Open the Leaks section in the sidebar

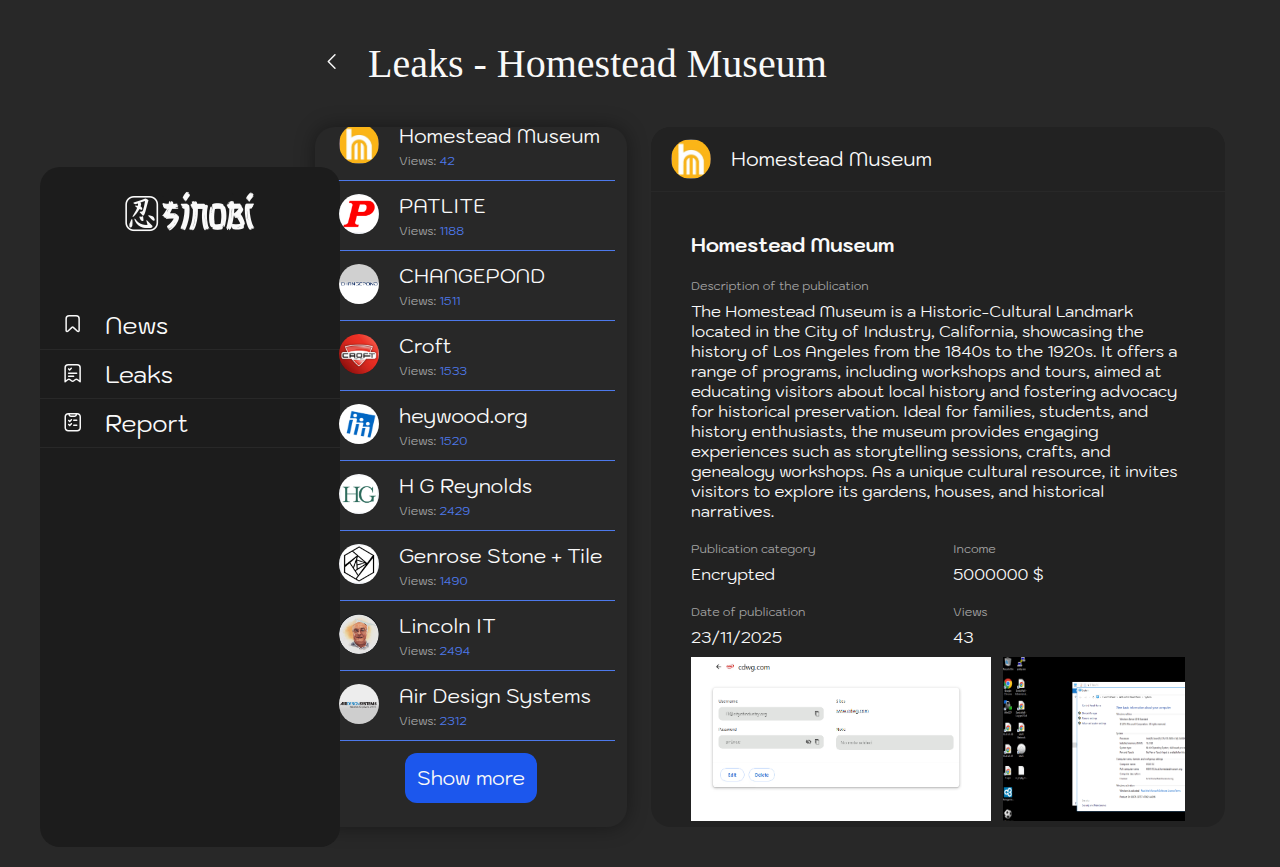coord(139,375)
